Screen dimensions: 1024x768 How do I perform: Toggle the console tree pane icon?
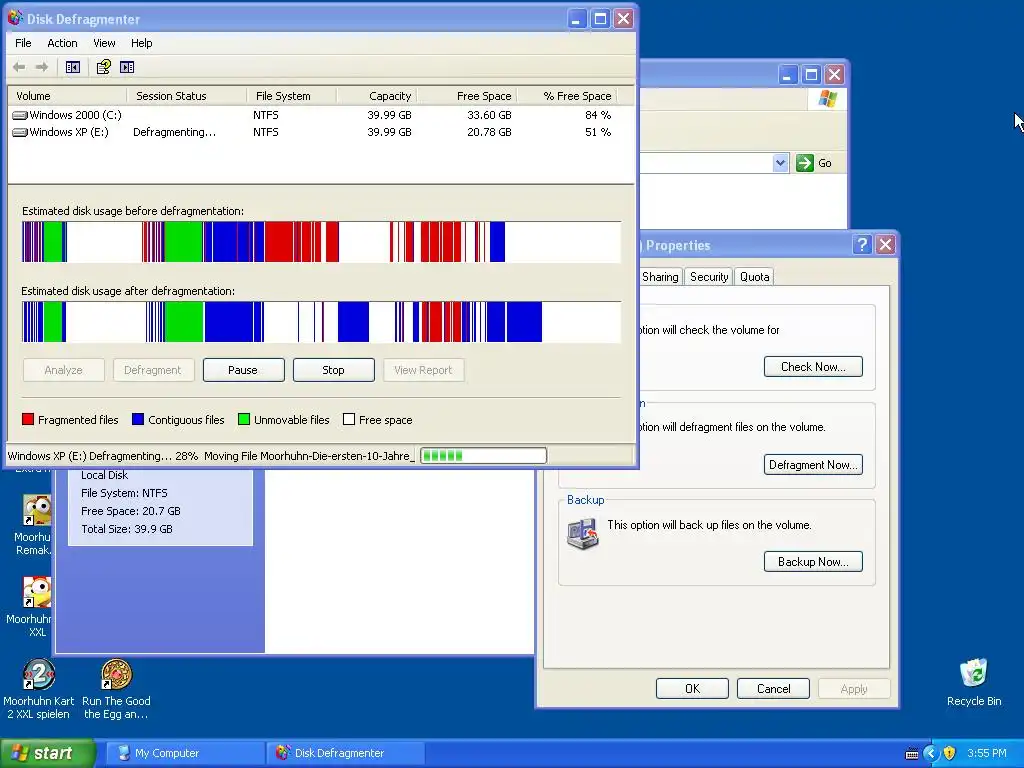coord(72,67)
